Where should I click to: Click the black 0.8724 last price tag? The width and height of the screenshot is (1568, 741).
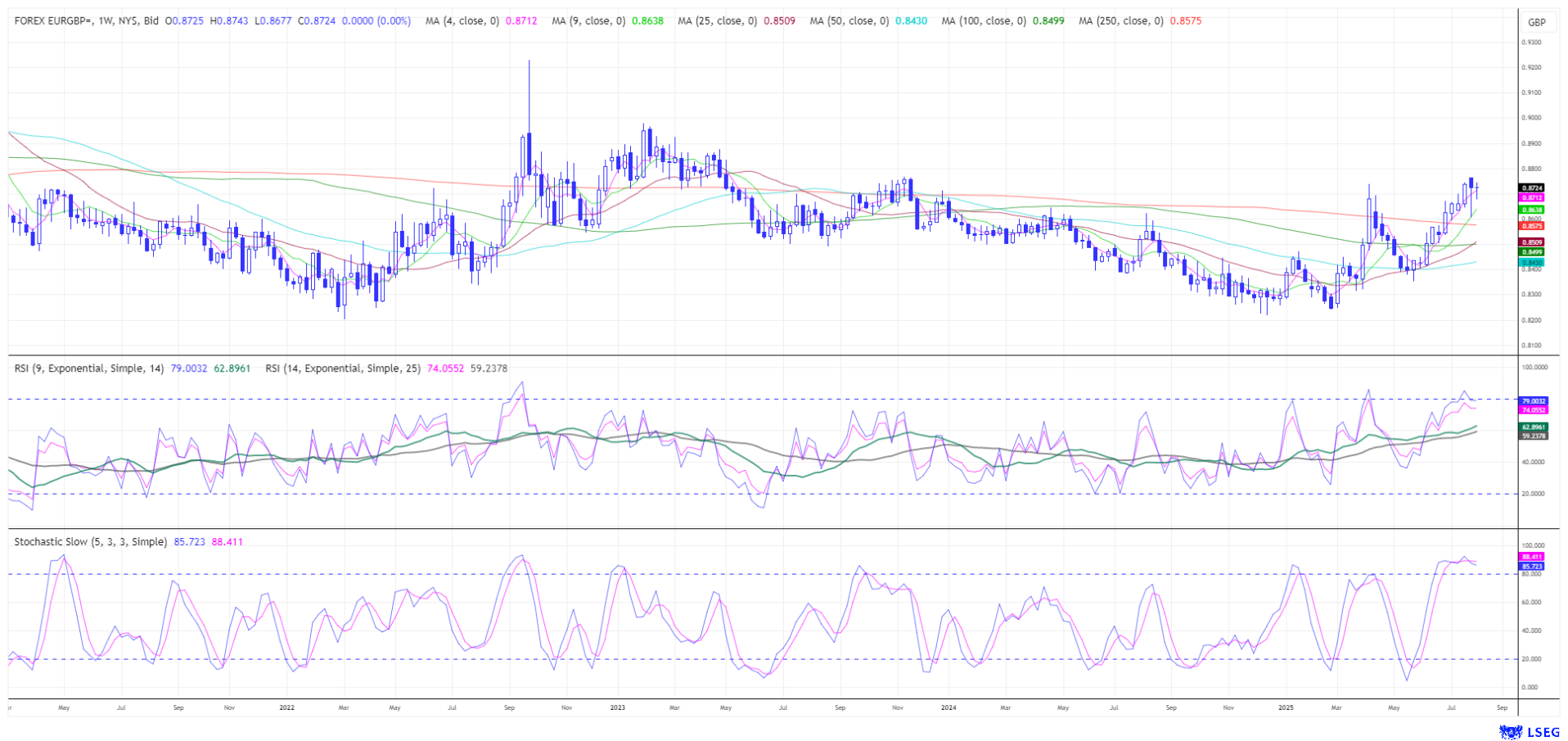(x=1532, y=188)
